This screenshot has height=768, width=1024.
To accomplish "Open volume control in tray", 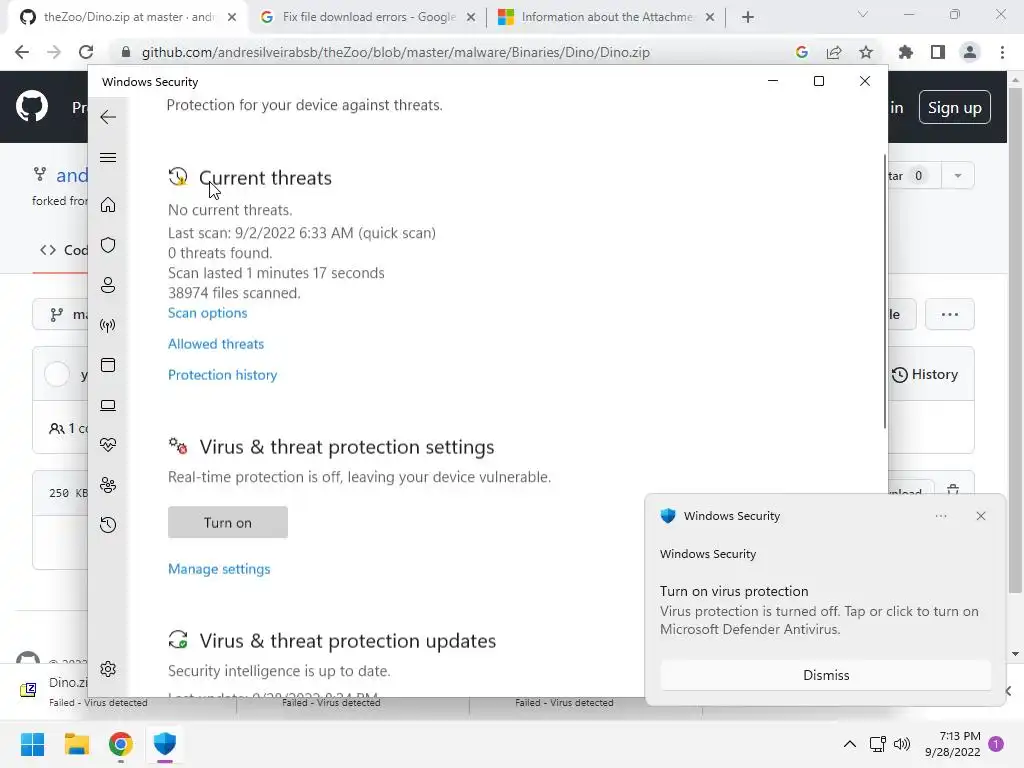I will (x=902, y=744).
